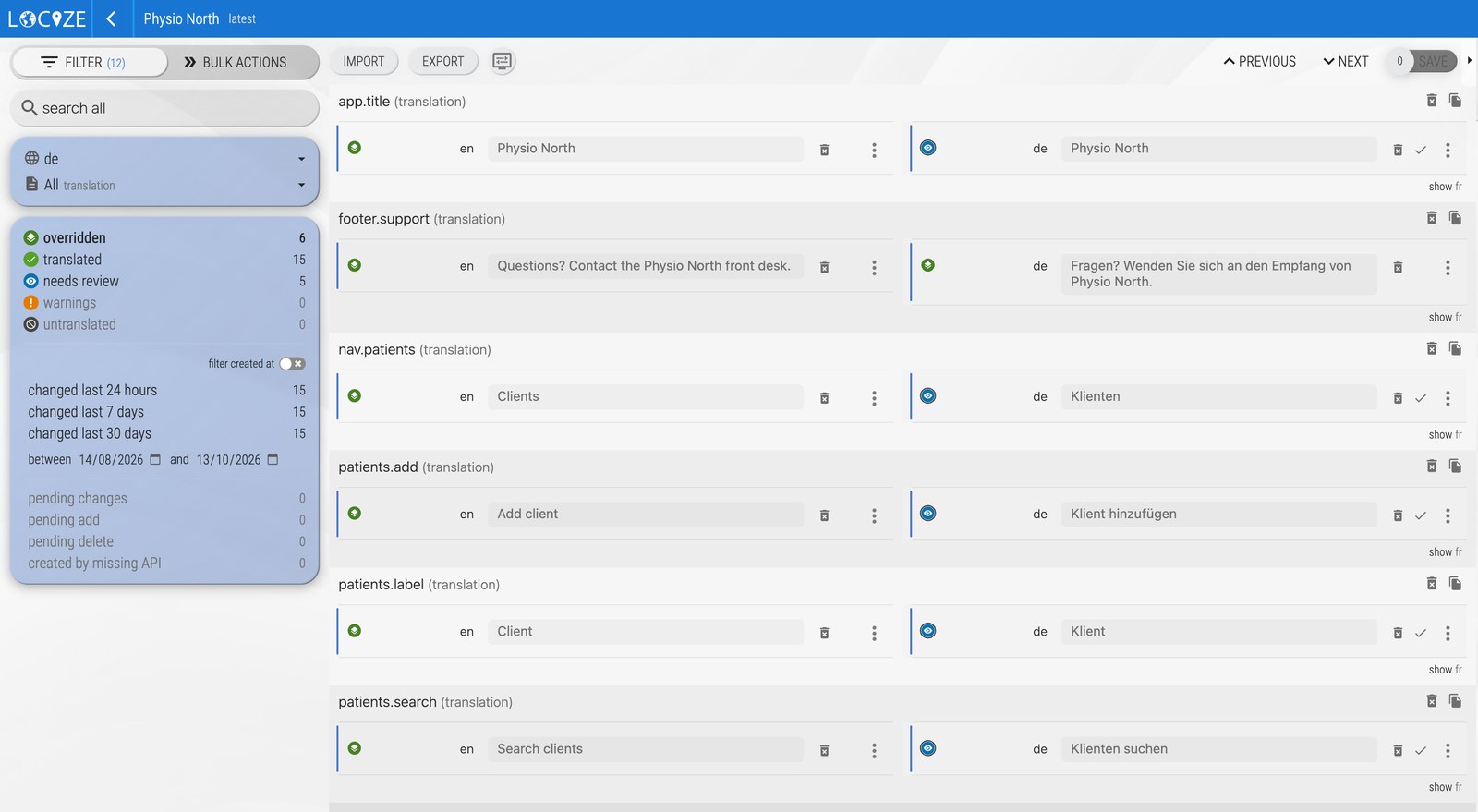Screen dimensions: 1478x812
Task: Click the needs-review eye on German Klient row
Action: tap(928, 631)
